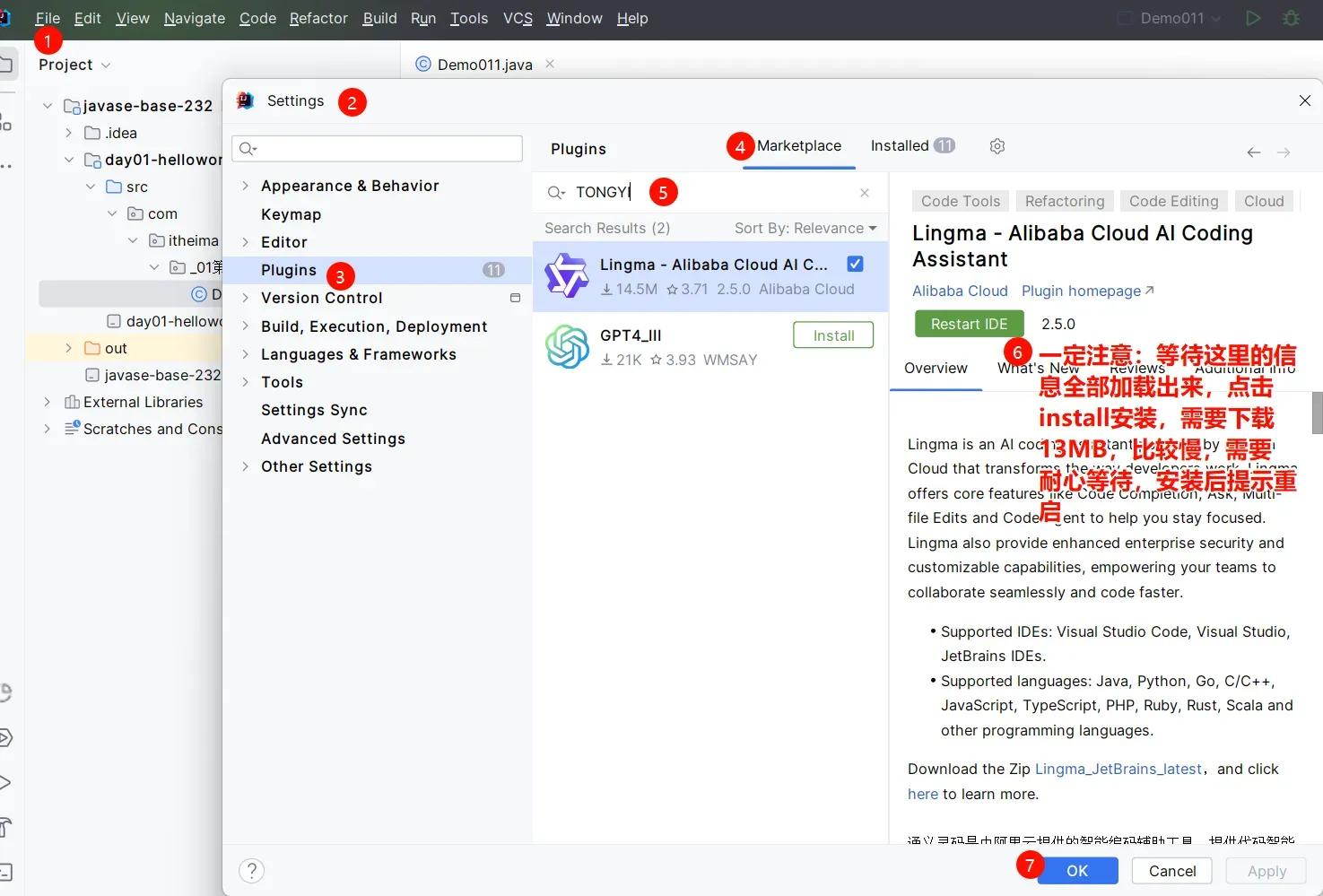
Task: Go back using the left arrow in Settings
Action: coord(1254,152)
